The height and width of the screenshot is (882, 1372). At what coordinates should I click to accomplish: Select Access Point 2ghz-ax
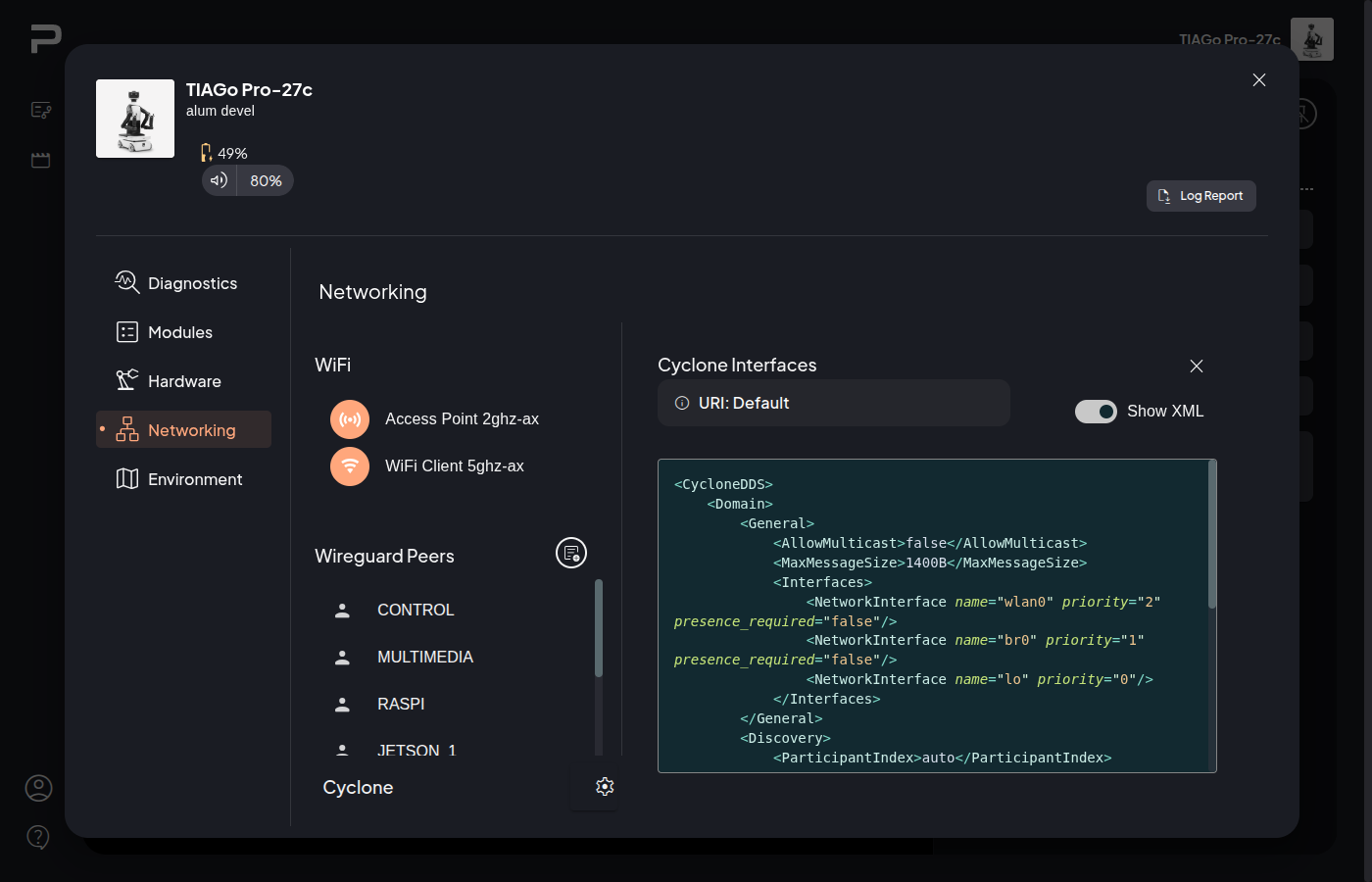pyautogui.click(x=462, y=418)
